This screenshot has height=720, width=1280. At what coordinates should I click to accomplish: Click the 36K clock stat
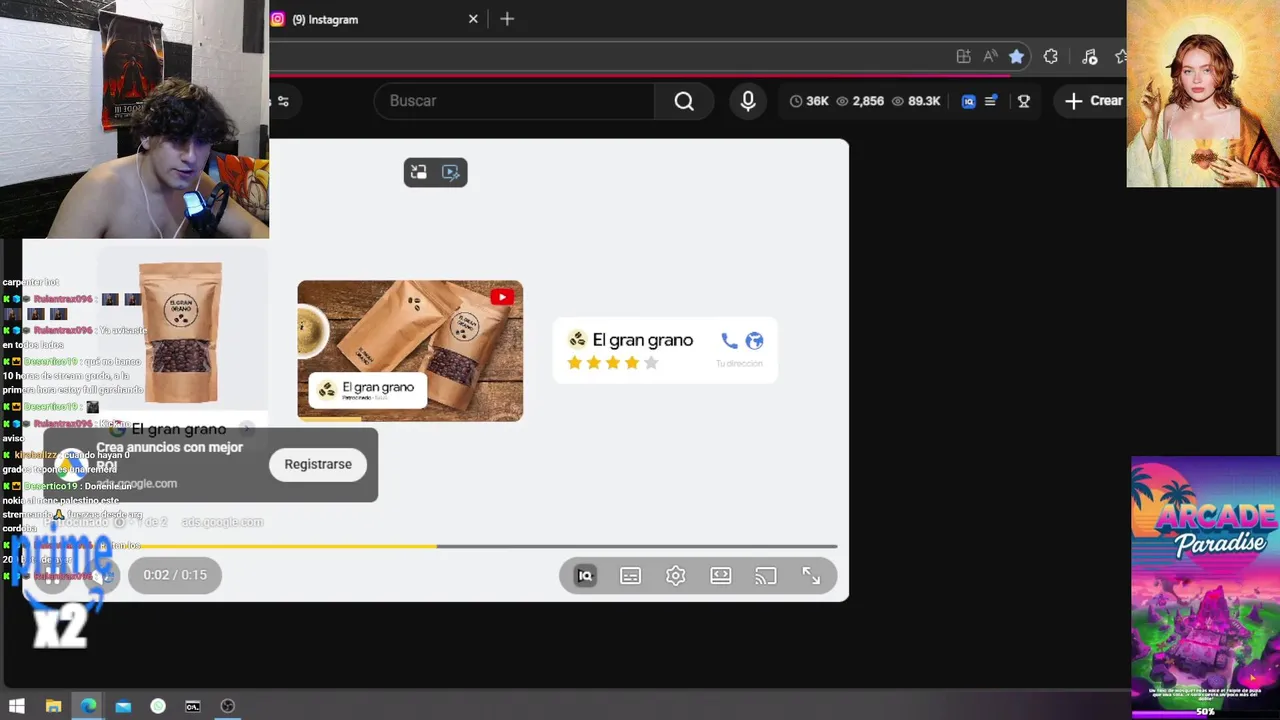click(809, 101)
